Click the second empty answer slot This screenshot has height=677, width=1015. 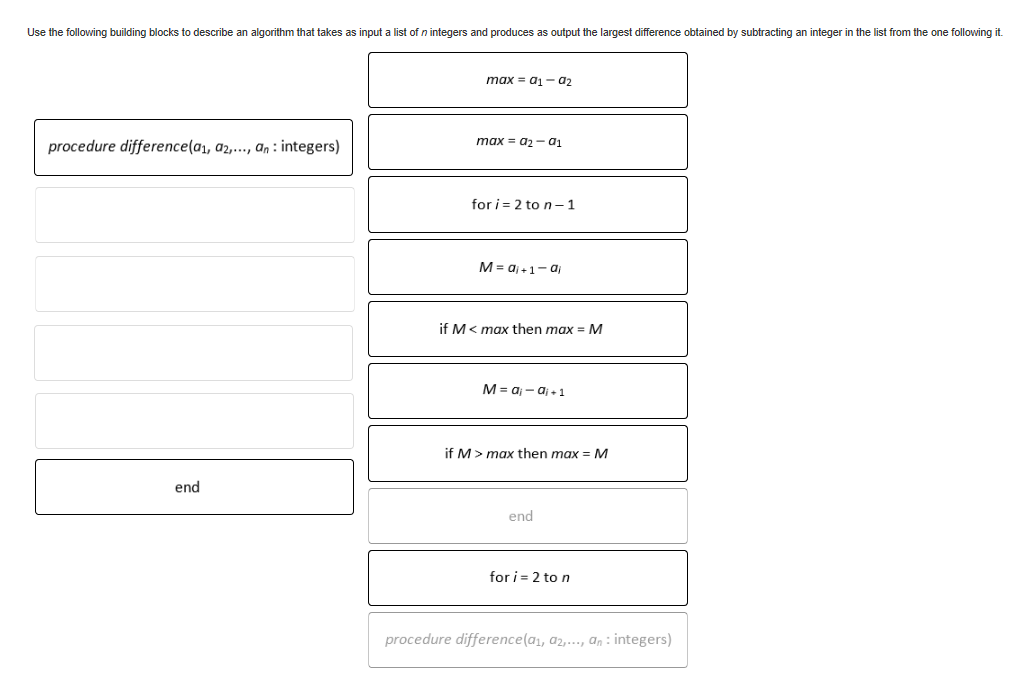point(194,283)
